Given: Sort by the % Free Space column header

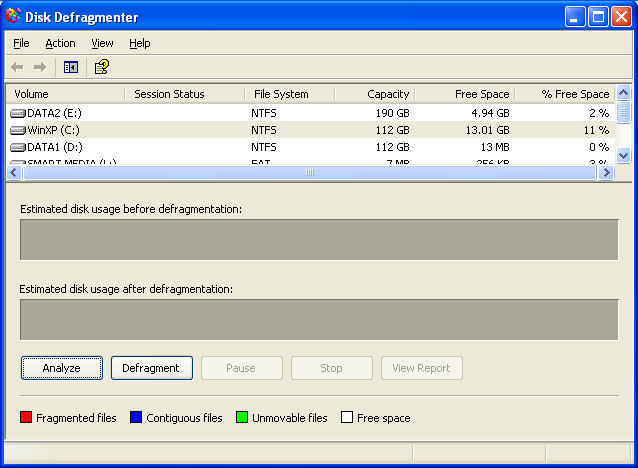Looking at the screenshot, I should click(565, 94).
